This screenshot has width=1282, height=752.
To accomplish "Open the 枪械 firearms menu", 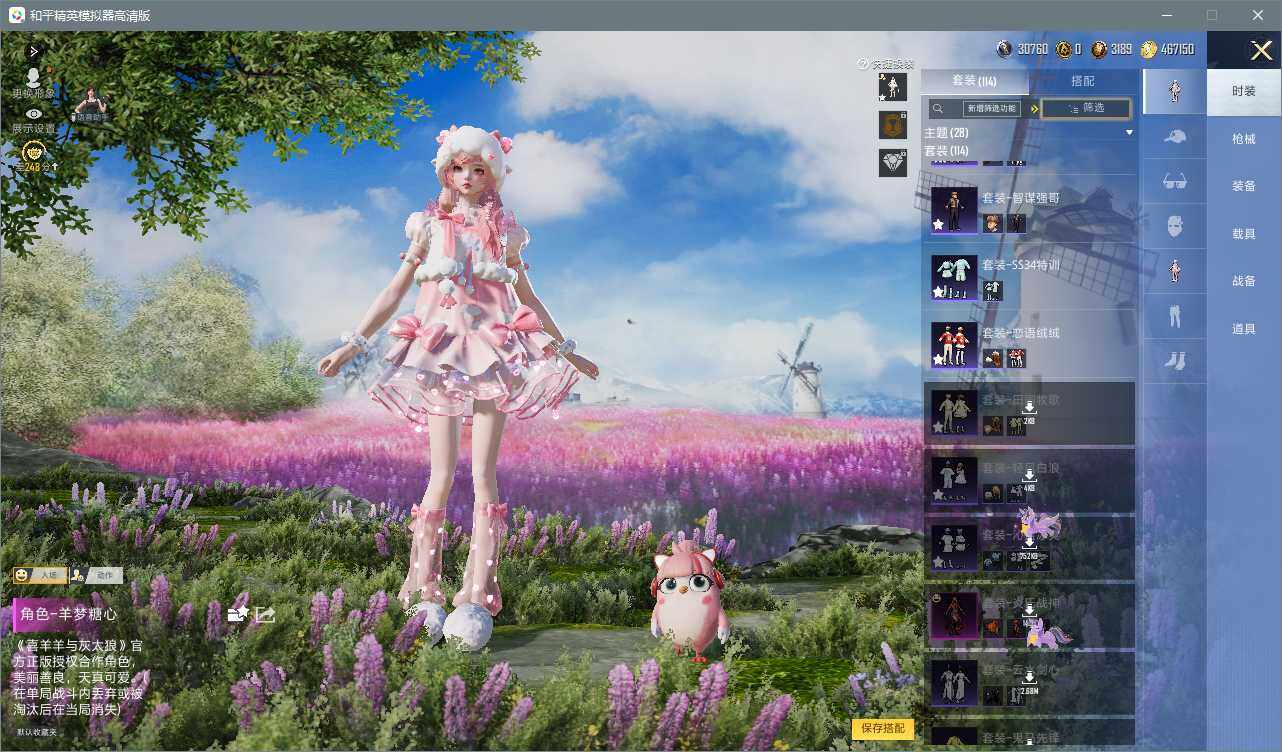I will pyautogui.click(x=1244, y=139).
